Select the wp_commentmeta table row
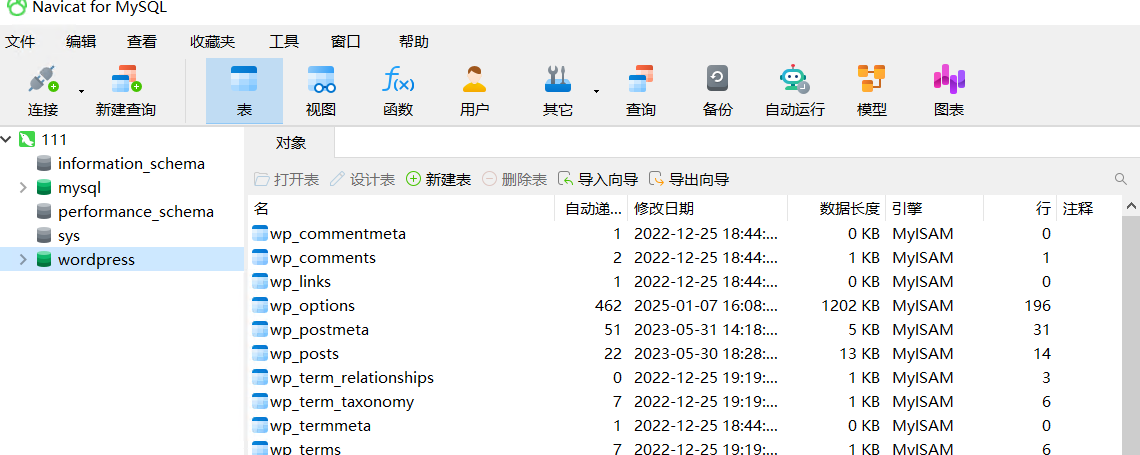 (686, 233)
